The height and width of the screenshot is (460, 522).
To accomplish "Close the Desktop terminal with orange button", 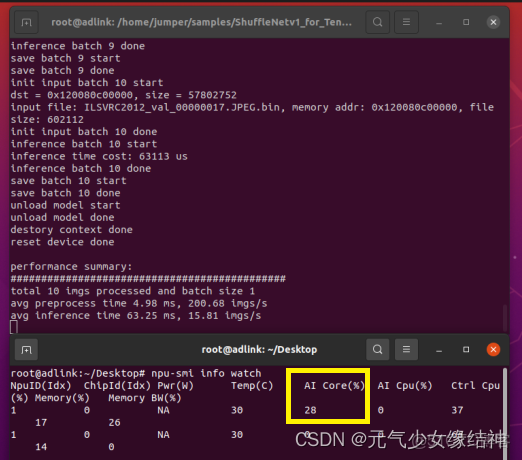I will tap(493, 350).
